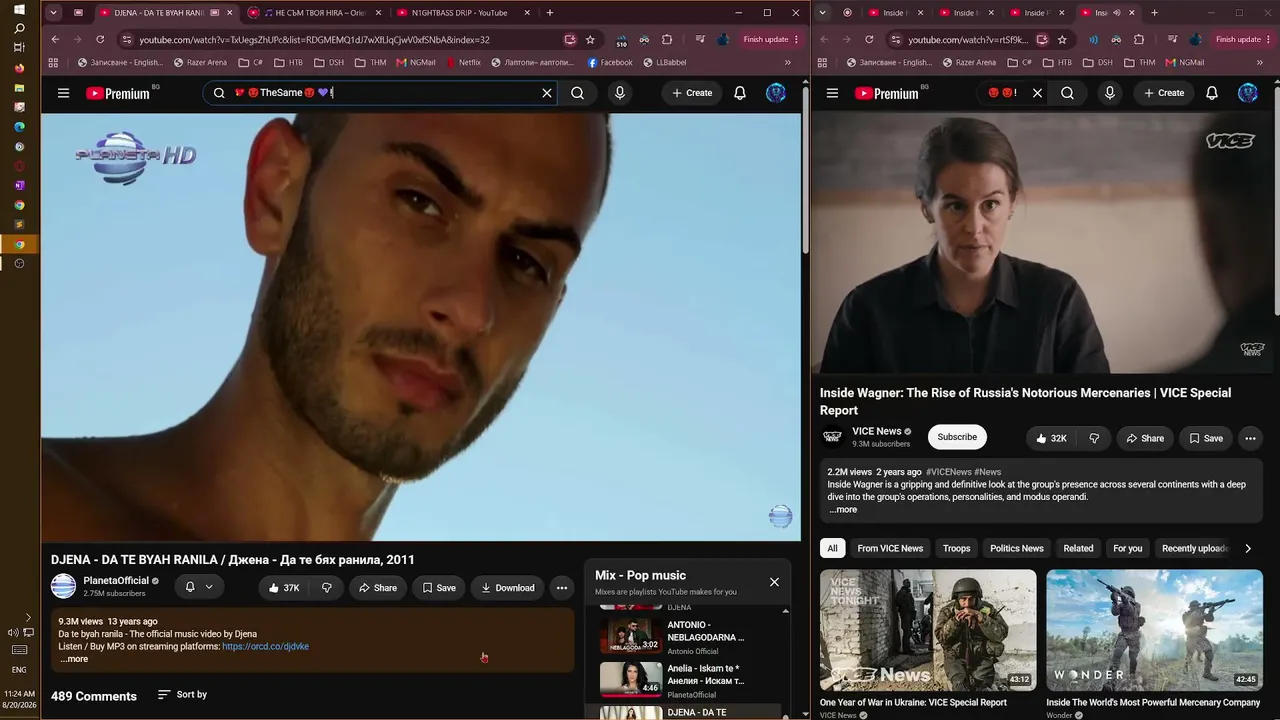Show more bookmarks in left browser
The image size is (1280, 720).
787,62
